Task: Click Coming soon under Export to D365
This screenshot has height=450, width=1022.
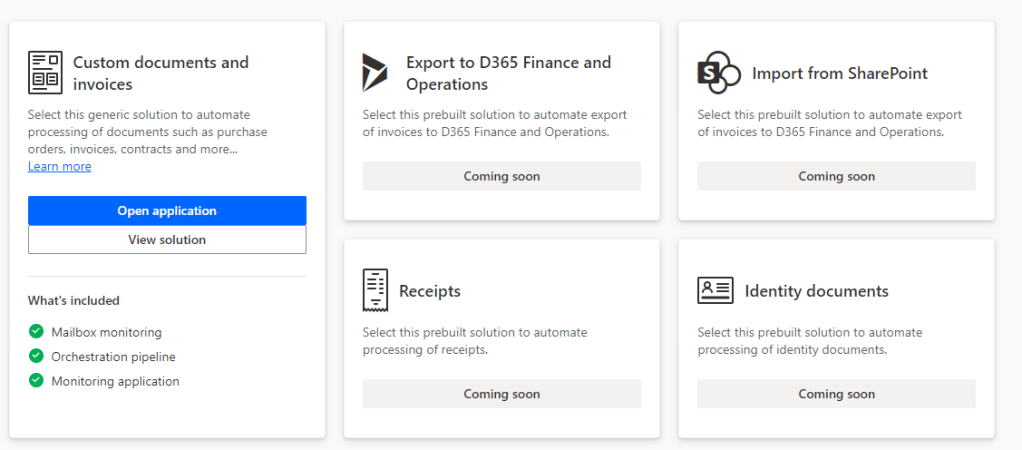Action: (x=501, y=177)
